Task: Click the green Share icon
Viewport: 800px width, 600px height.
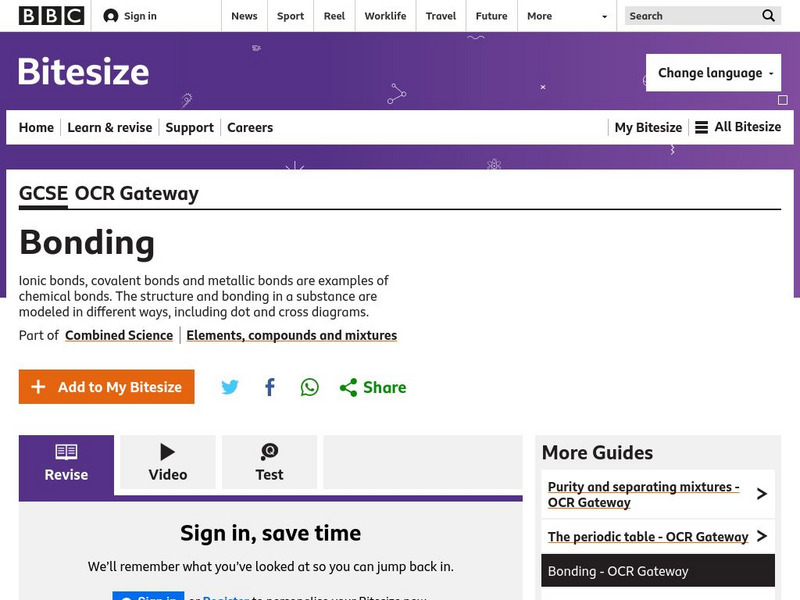Action: [x=348, y=388]
